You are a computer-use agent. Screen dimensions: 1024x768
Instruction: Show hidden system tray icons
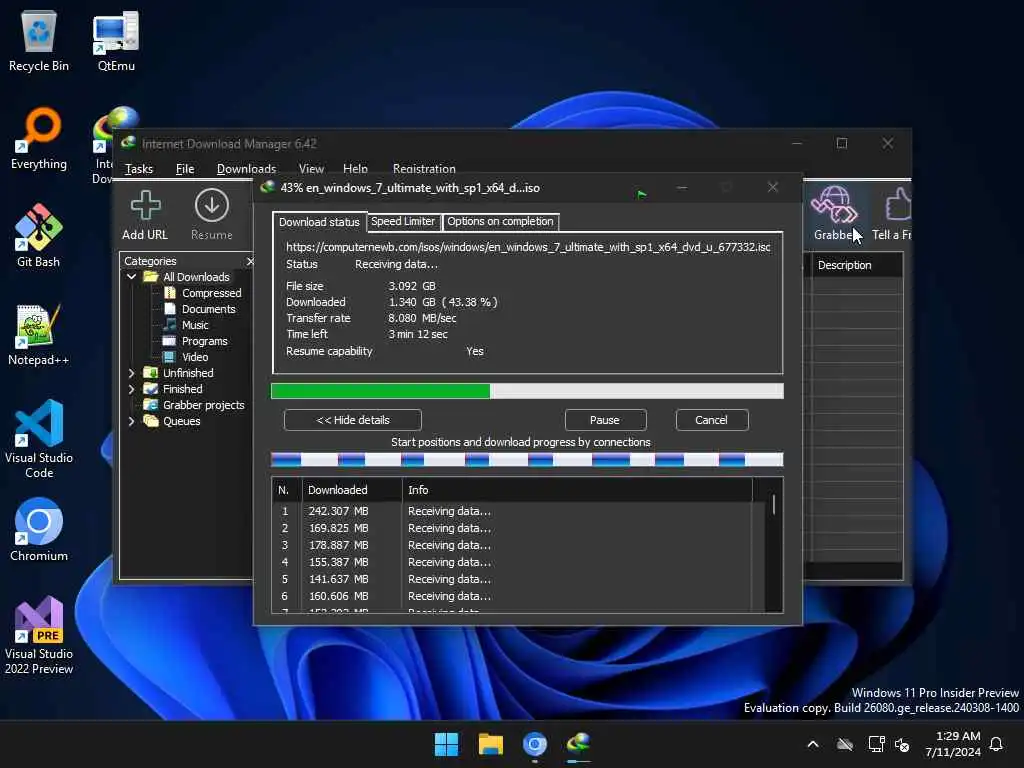pos(813,744)
